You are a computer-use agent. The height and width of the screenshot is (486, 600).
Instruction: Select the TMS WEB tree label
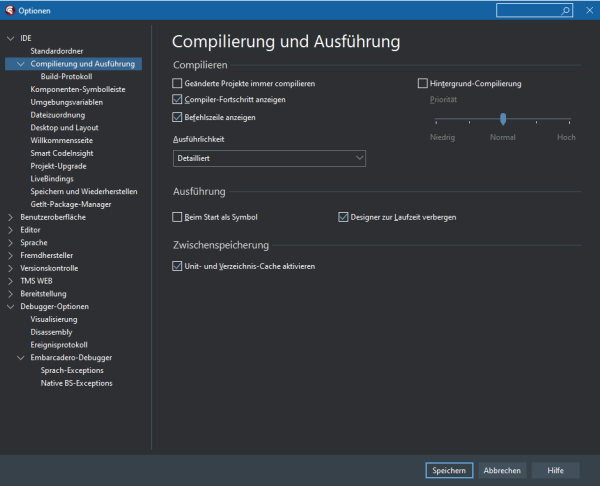[36, 281]
